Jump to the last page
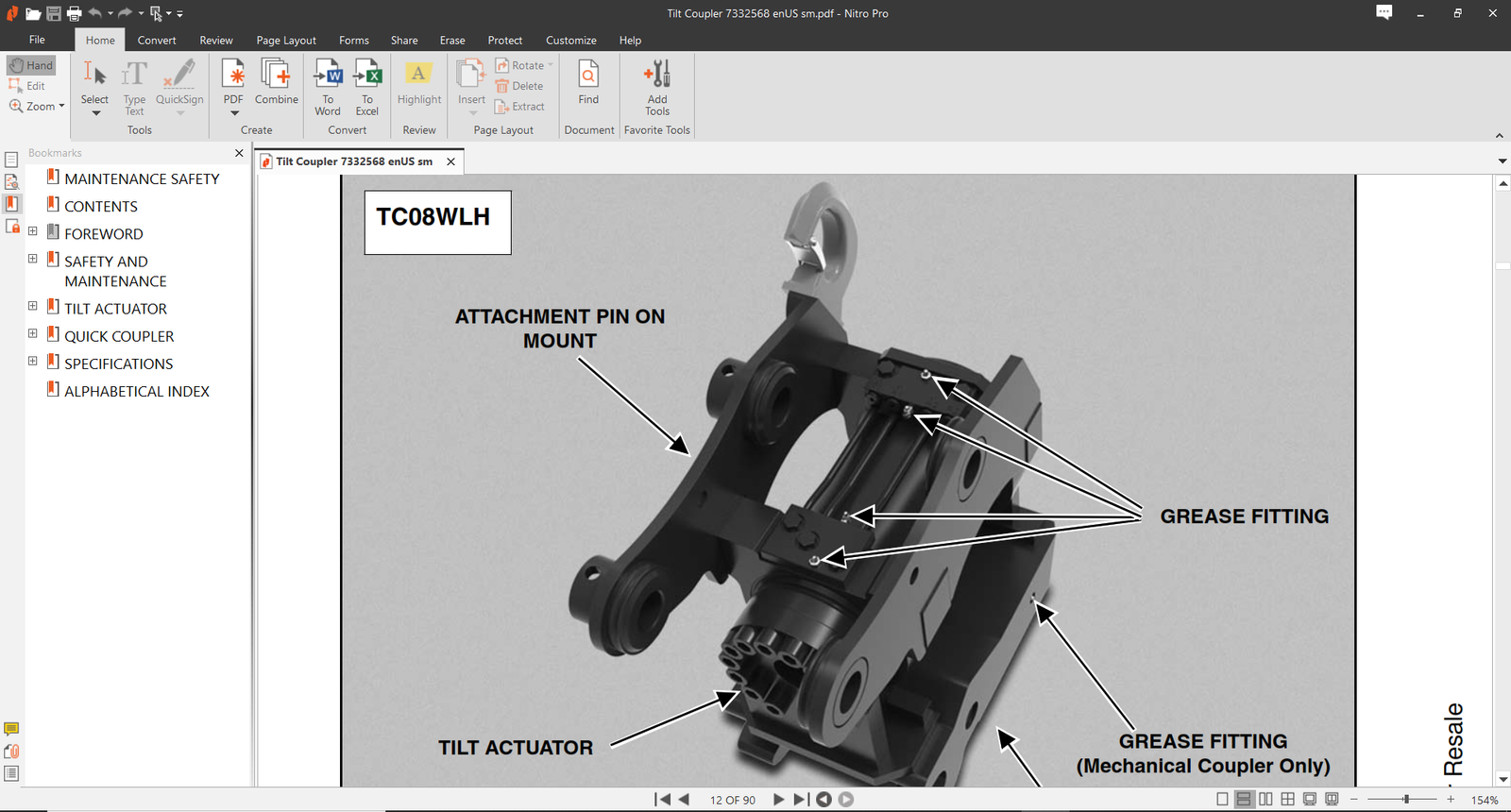The image size is (1511, 812). pyautogui.click(x=801, y=799)
